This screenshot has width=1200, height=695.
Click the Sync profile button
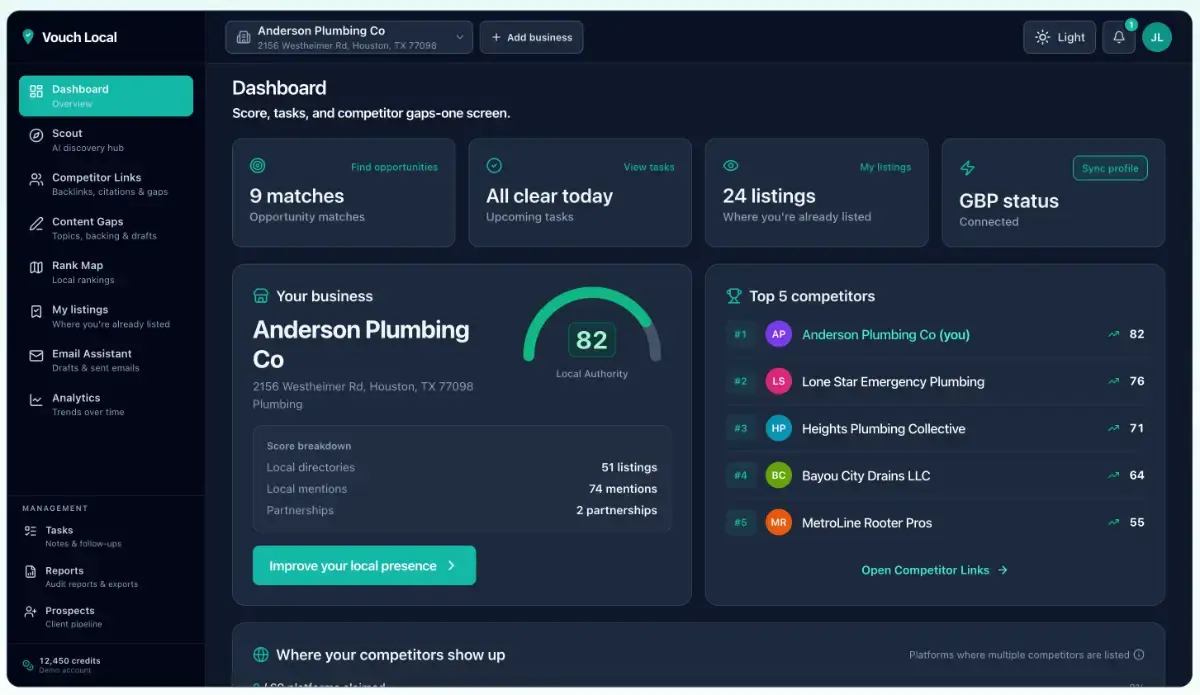[1110, 168]
